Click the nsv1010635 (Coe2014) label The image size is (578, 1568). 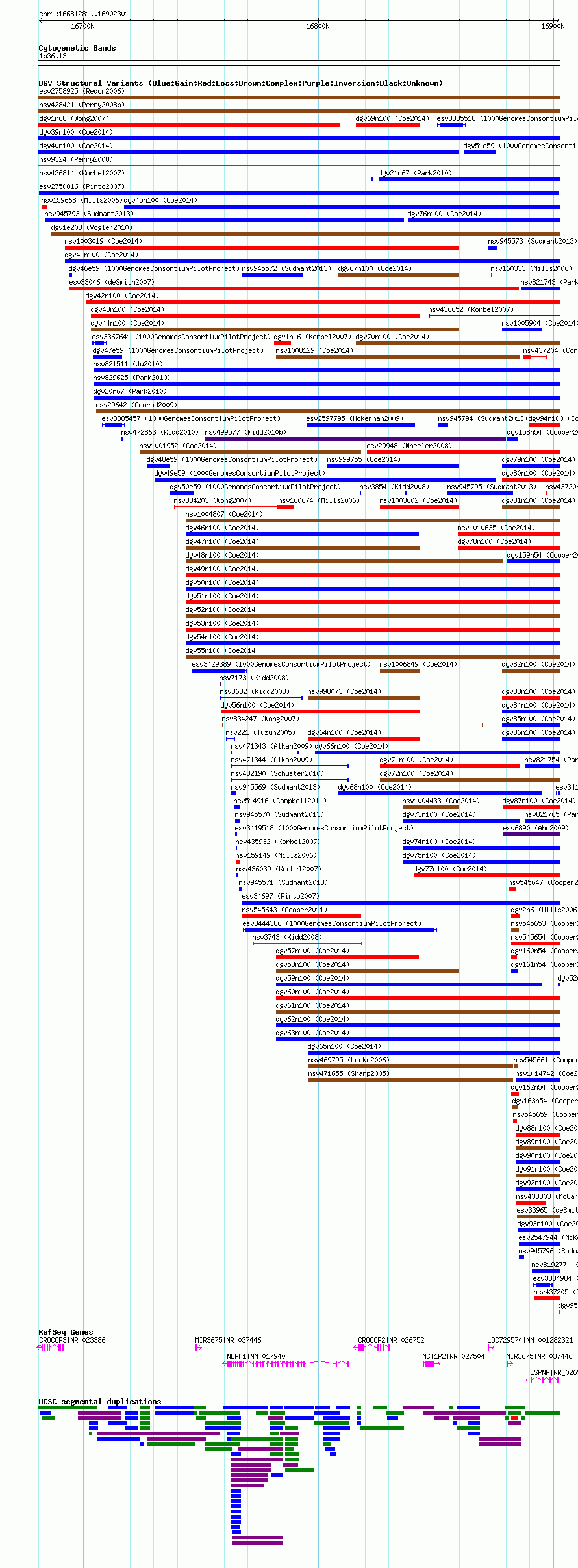(x=496, y=528)
